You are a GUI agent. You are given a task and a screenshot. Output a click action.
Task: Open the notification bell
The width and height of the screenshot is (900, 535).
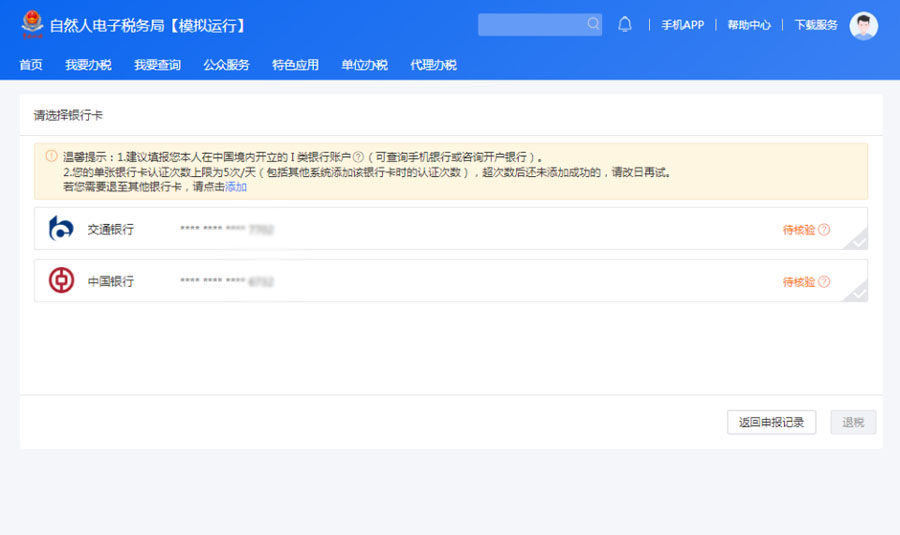[625, 24]
